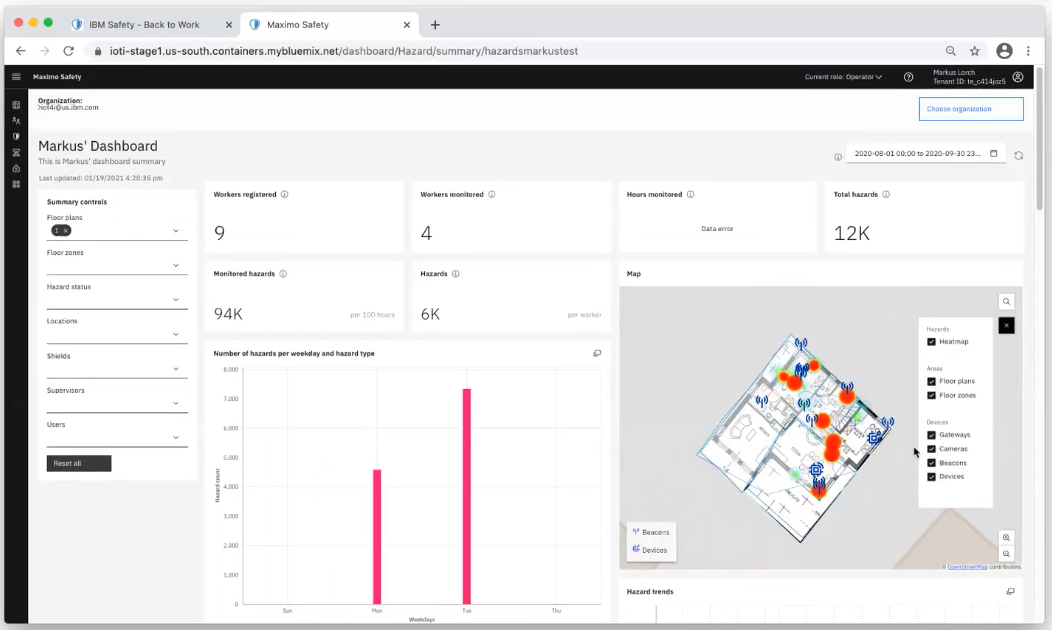
Task: Open the Current role Operator dropdown
Action: click(843, 77)
